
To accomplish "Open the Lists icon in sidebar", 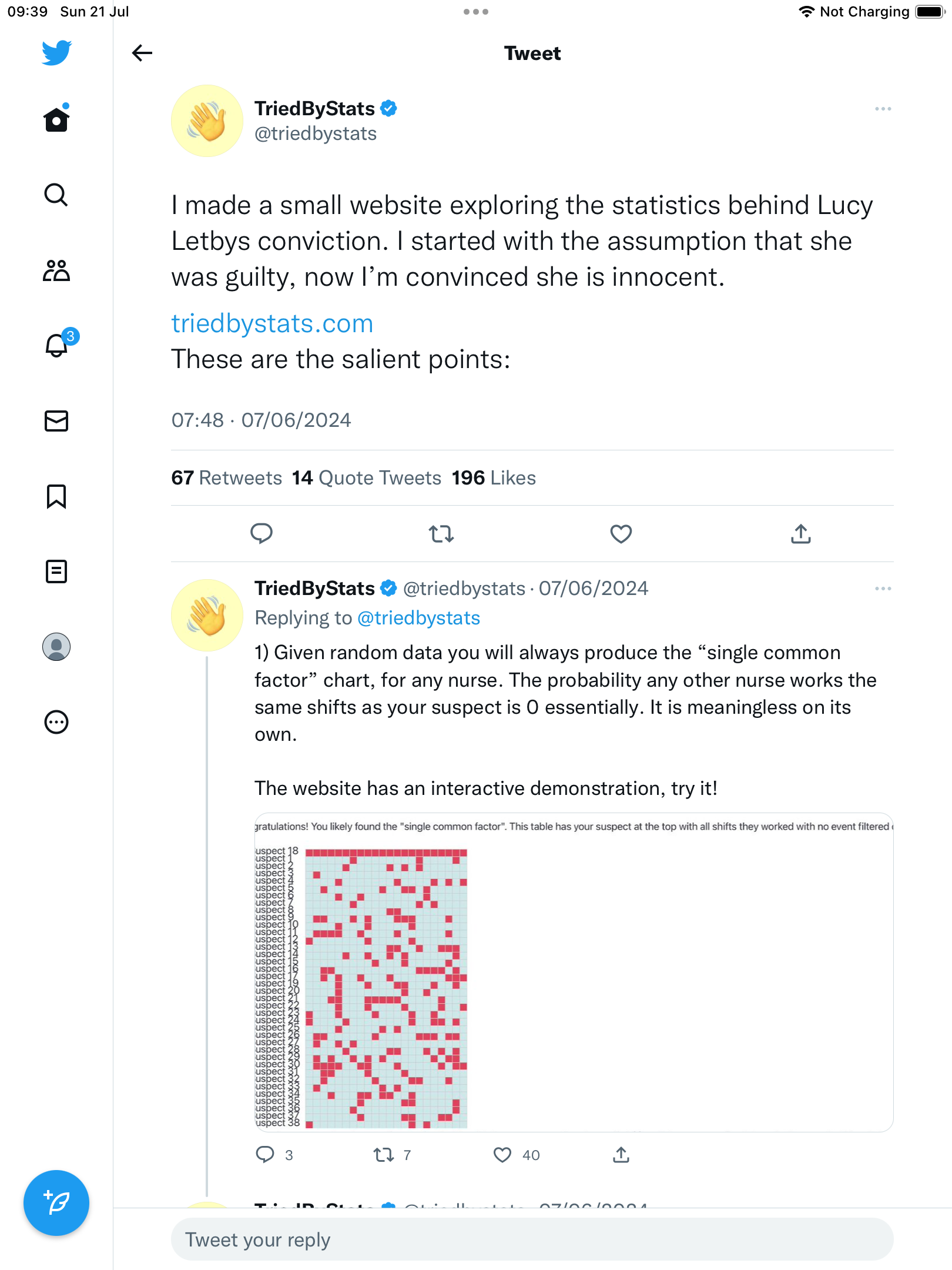I will pyautogui.click(x=56, y=571).
